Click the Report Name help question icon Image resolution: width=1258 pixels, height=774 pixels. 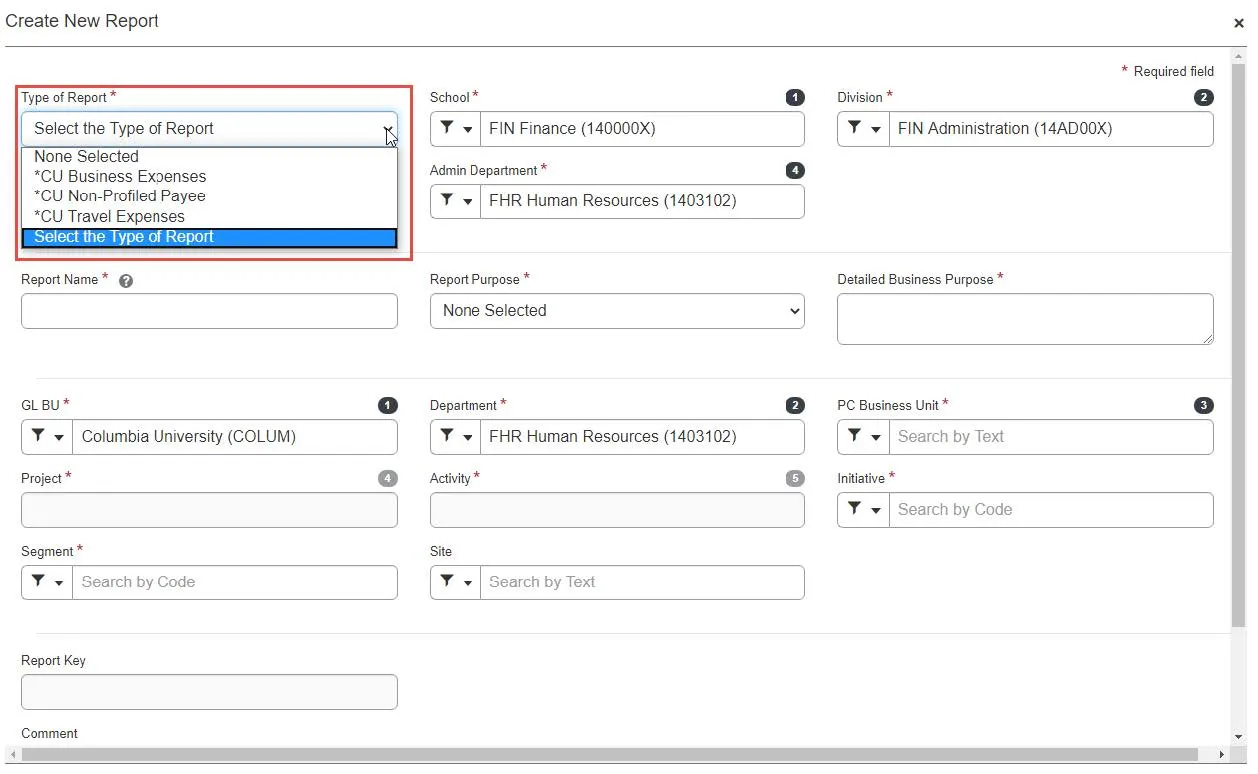coord(125,281)
